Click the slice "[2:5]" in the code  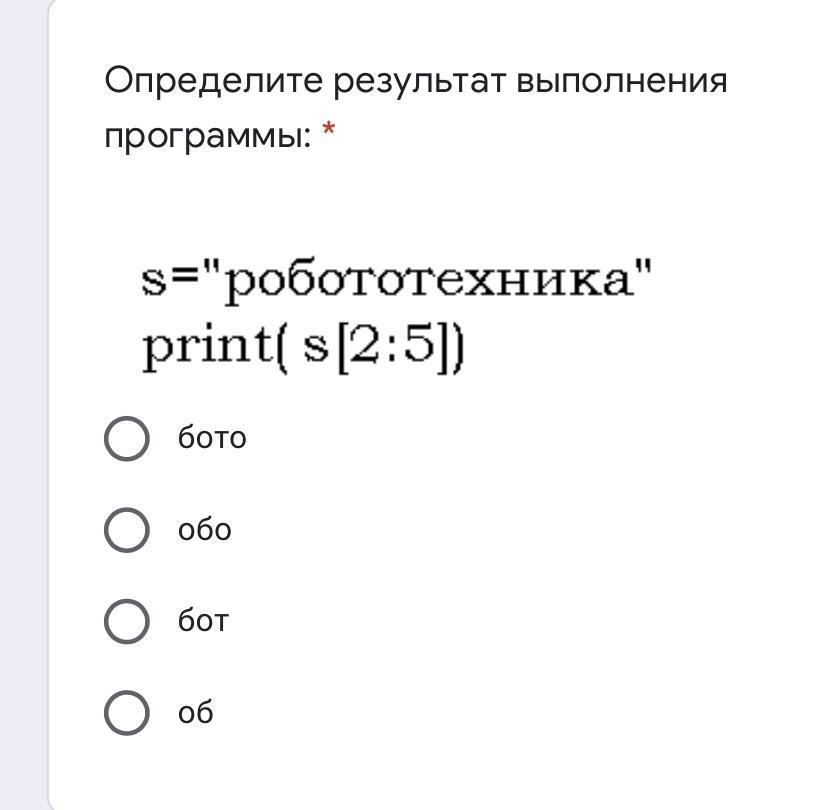(x=396, y=349)
